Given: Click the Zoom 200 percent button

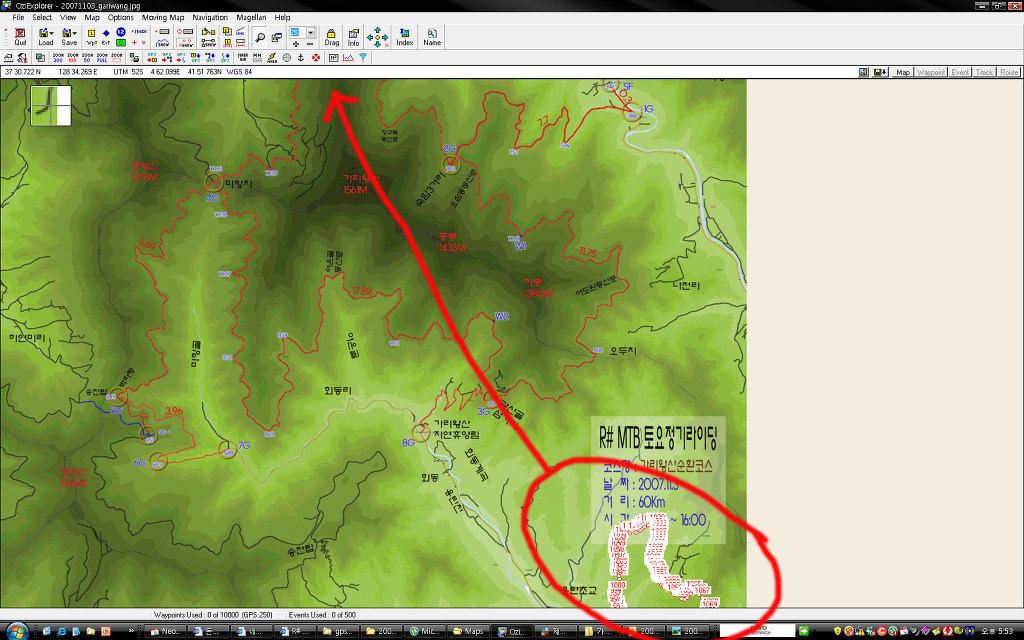Looking at the screenshot, I should (58, 57).
